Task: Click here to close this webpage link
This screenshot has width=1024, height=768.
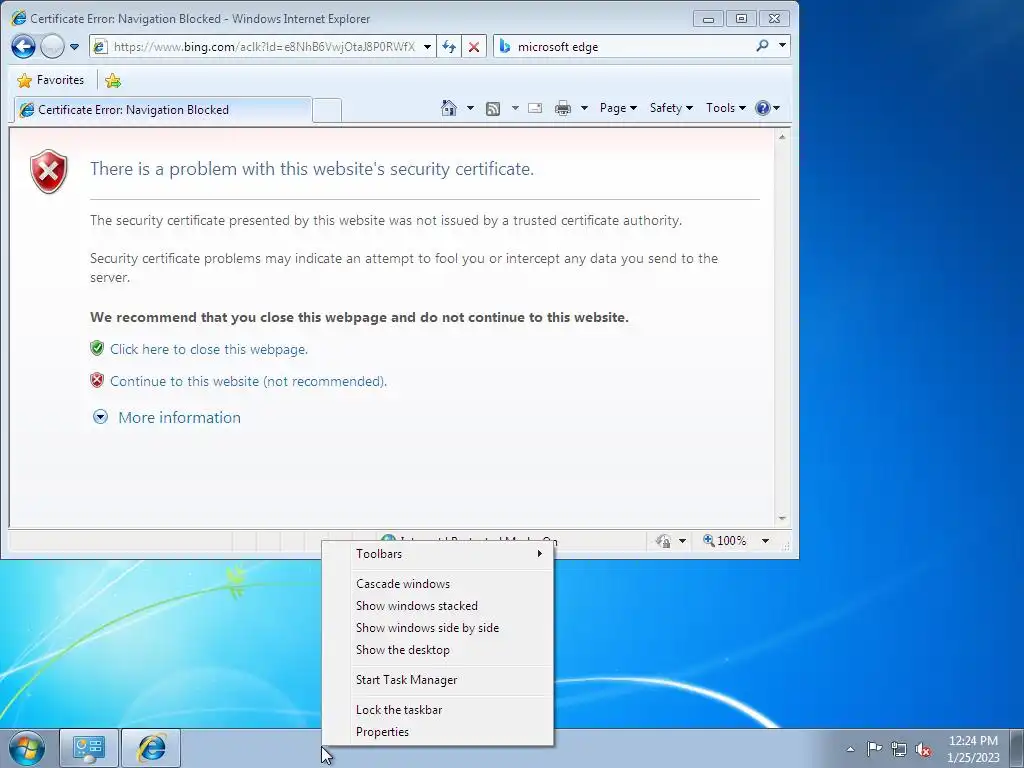Action: point(209,349)
